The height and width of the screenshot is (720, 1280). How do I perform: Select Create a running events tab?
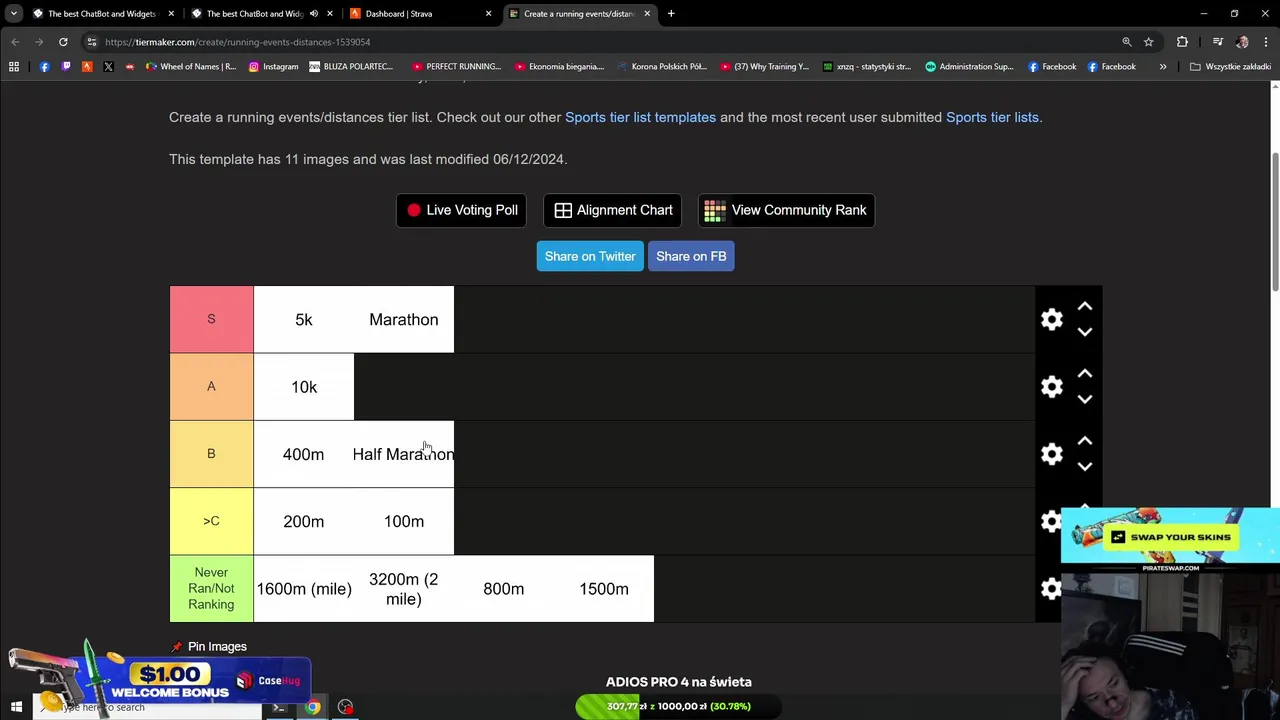pyautogui.click(x=578, y=14)
